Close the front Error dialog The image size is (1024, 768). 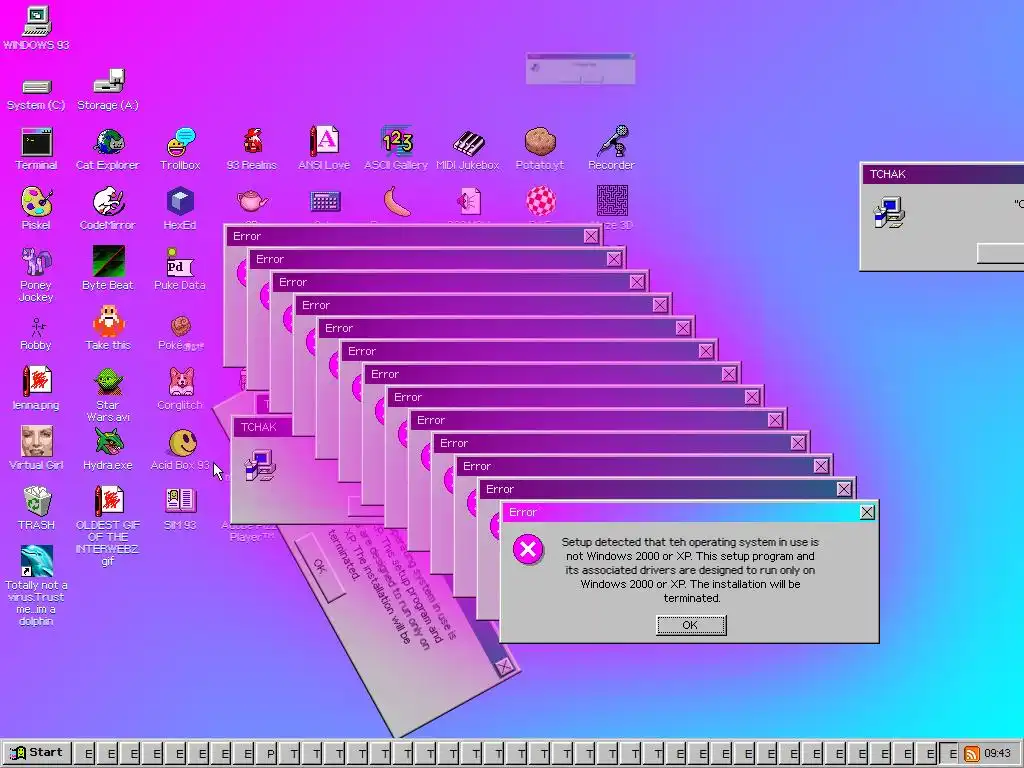coord(867,512)
